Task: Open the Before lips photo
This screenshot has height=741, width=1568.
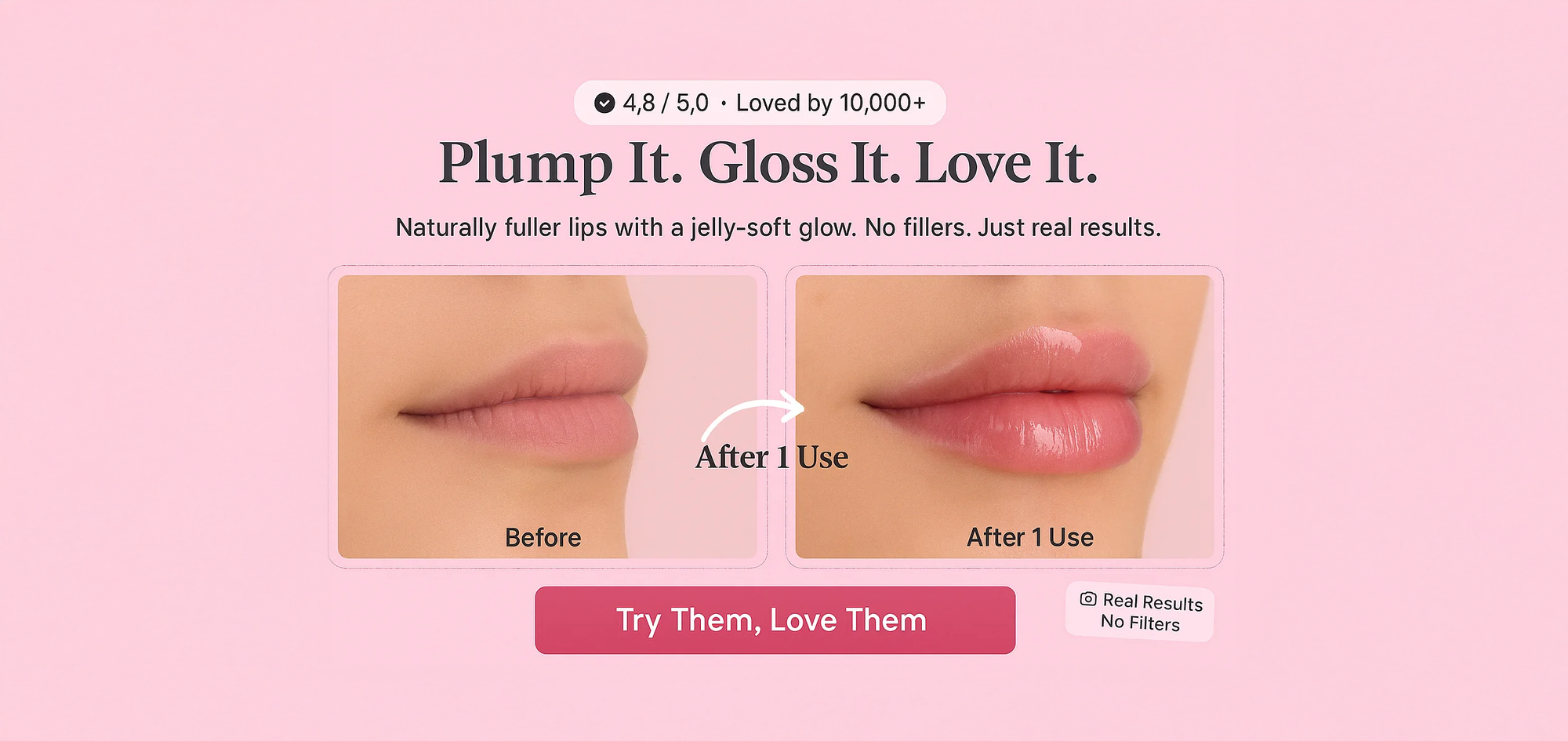Action: click(x=547, y=416)
